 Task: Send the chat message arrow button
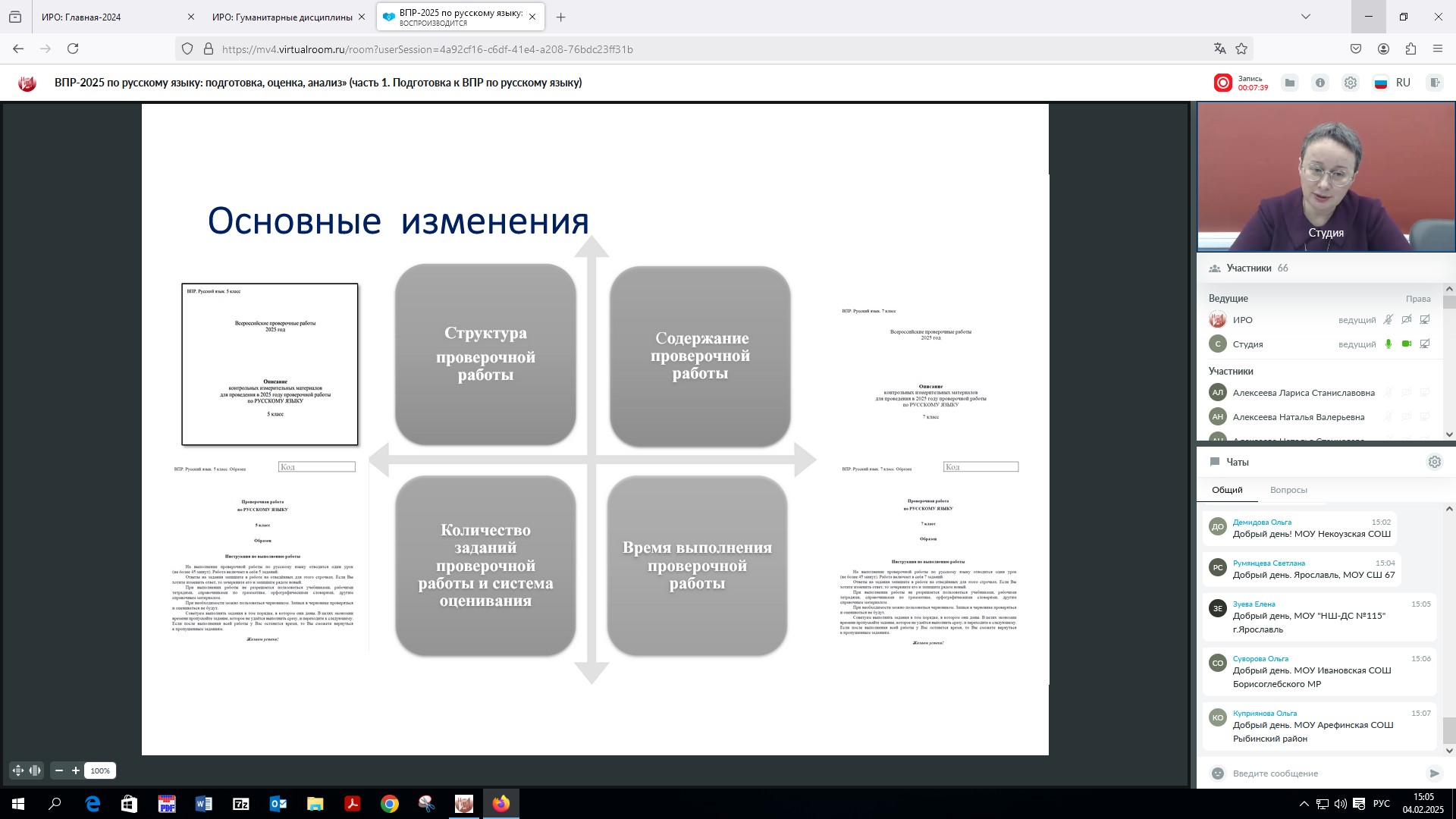point(1434,773)
